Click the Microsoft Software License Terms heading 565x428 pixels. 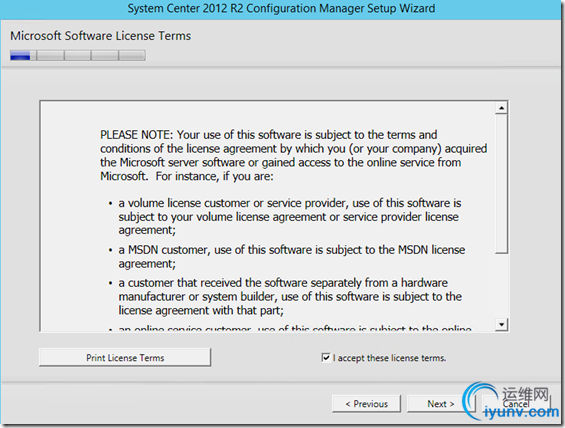pos(101,36)
